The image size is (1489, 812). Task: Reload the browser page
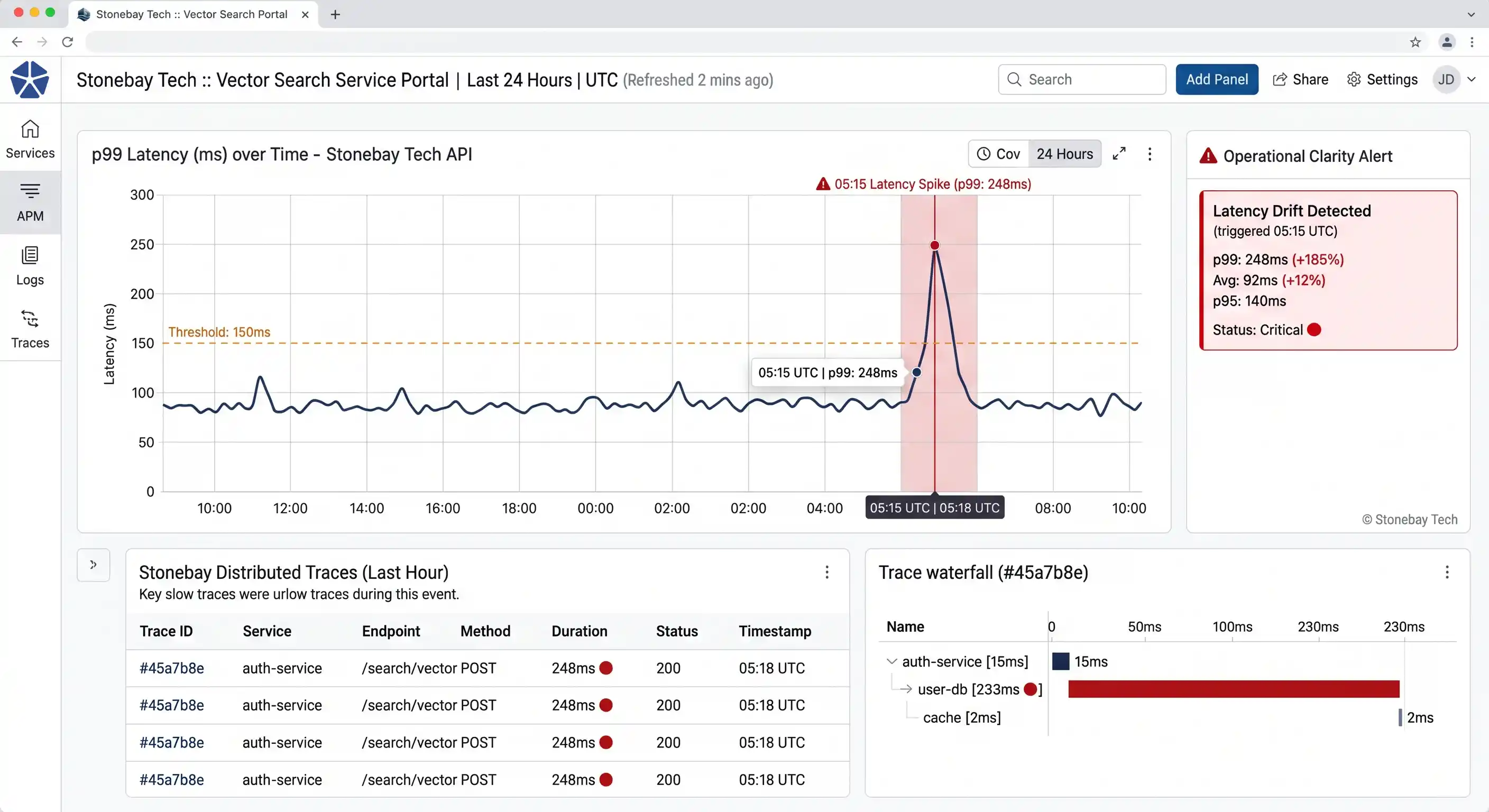(x=68, y=42)
